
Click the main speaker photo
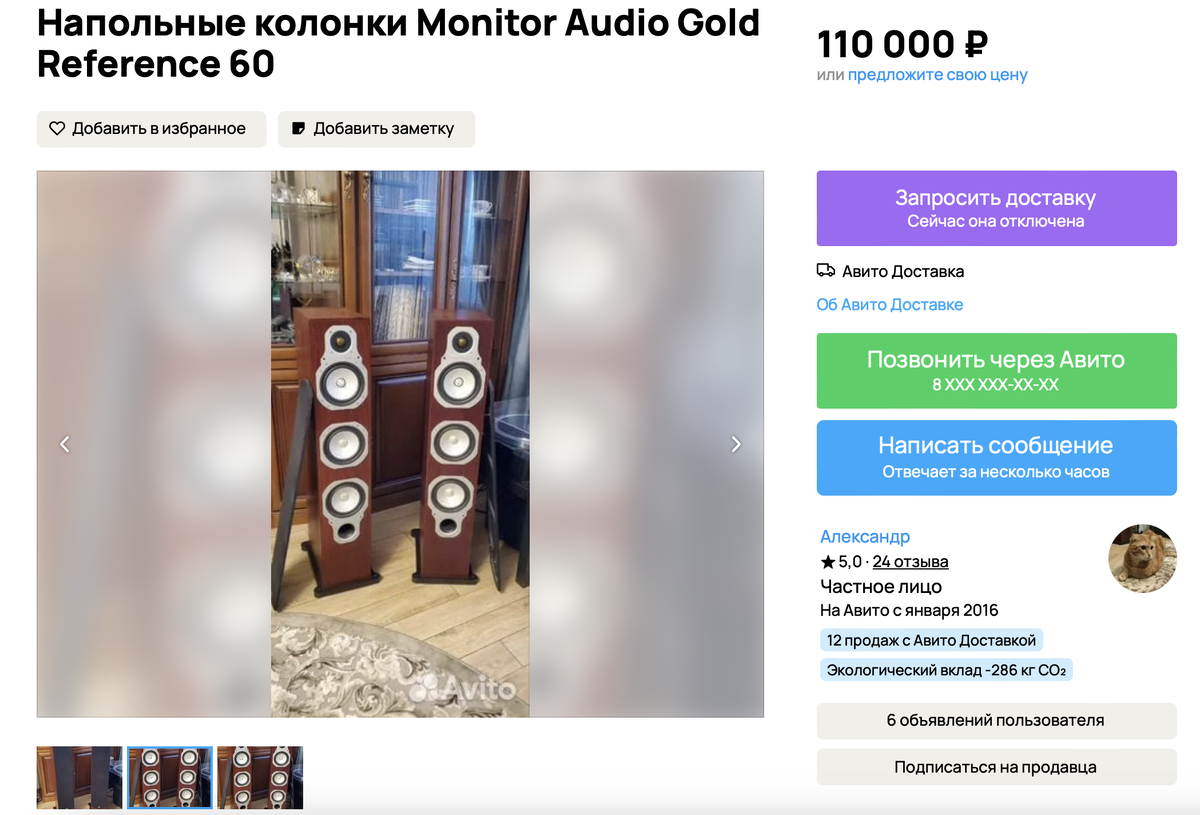tap(400, 444)
